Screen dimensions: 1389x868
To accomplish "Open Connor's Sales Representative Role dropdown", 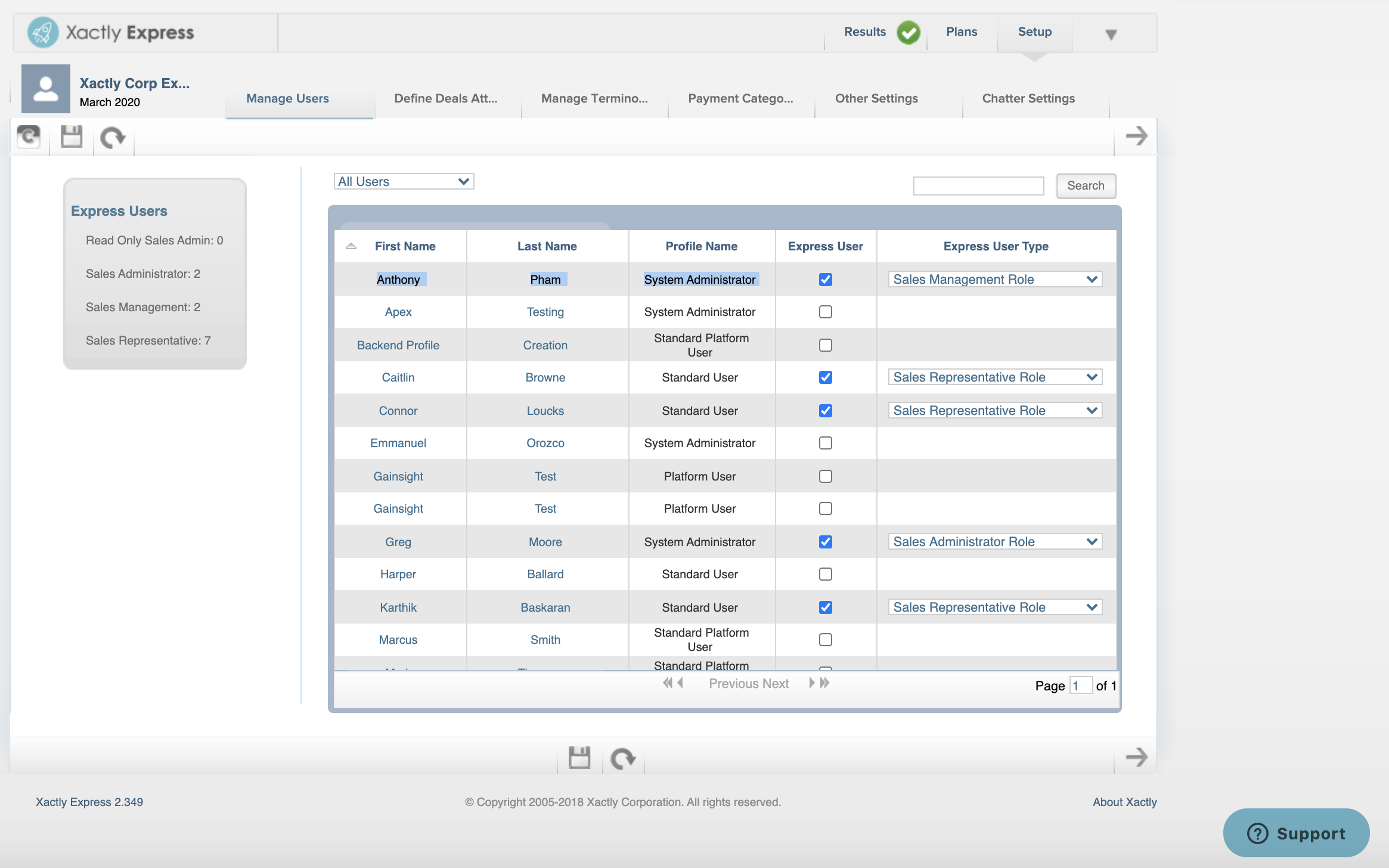I will click(995, 410).
